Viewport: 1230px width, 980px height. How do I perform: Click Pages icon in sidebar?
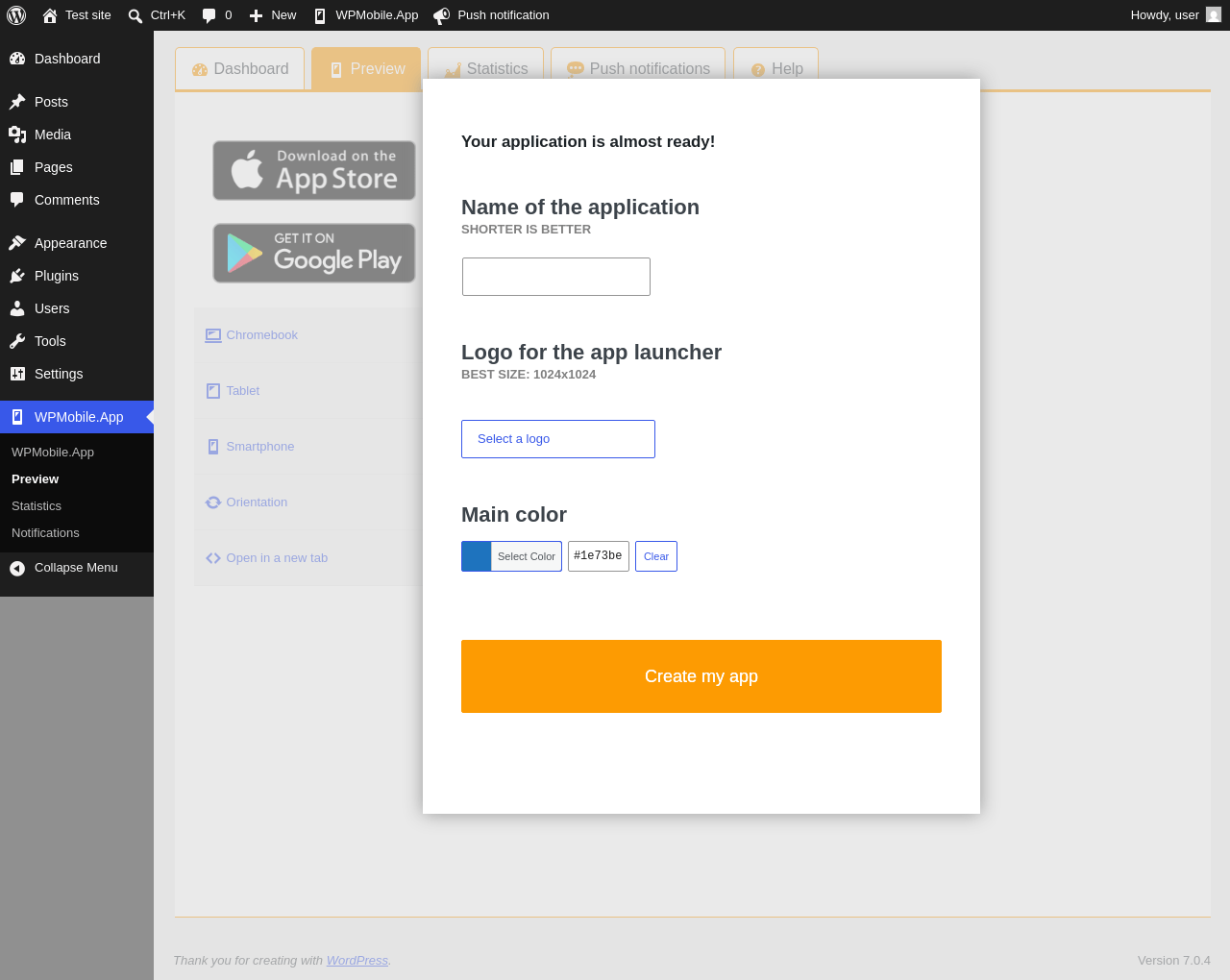[x=17, y=167]
